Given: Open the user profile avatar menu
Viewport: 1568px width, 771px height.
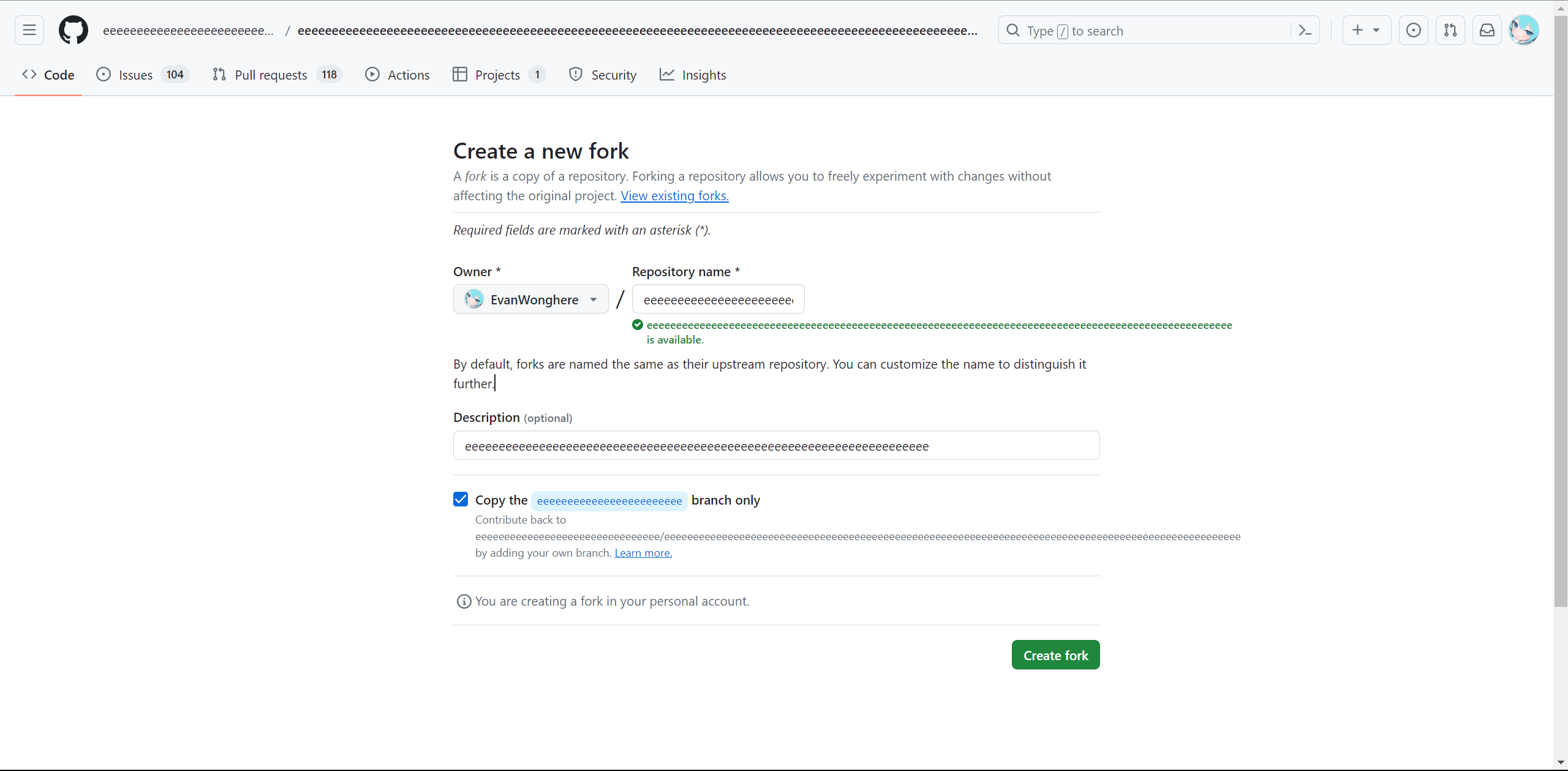Looking at the screenshot, I should coord(1524,30).
